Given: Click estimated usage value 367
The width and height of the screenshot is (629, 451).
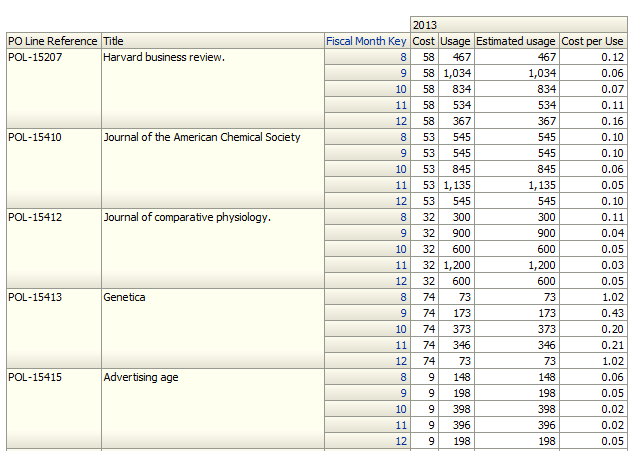Looking at the screenshot, I should pos(517,121).
